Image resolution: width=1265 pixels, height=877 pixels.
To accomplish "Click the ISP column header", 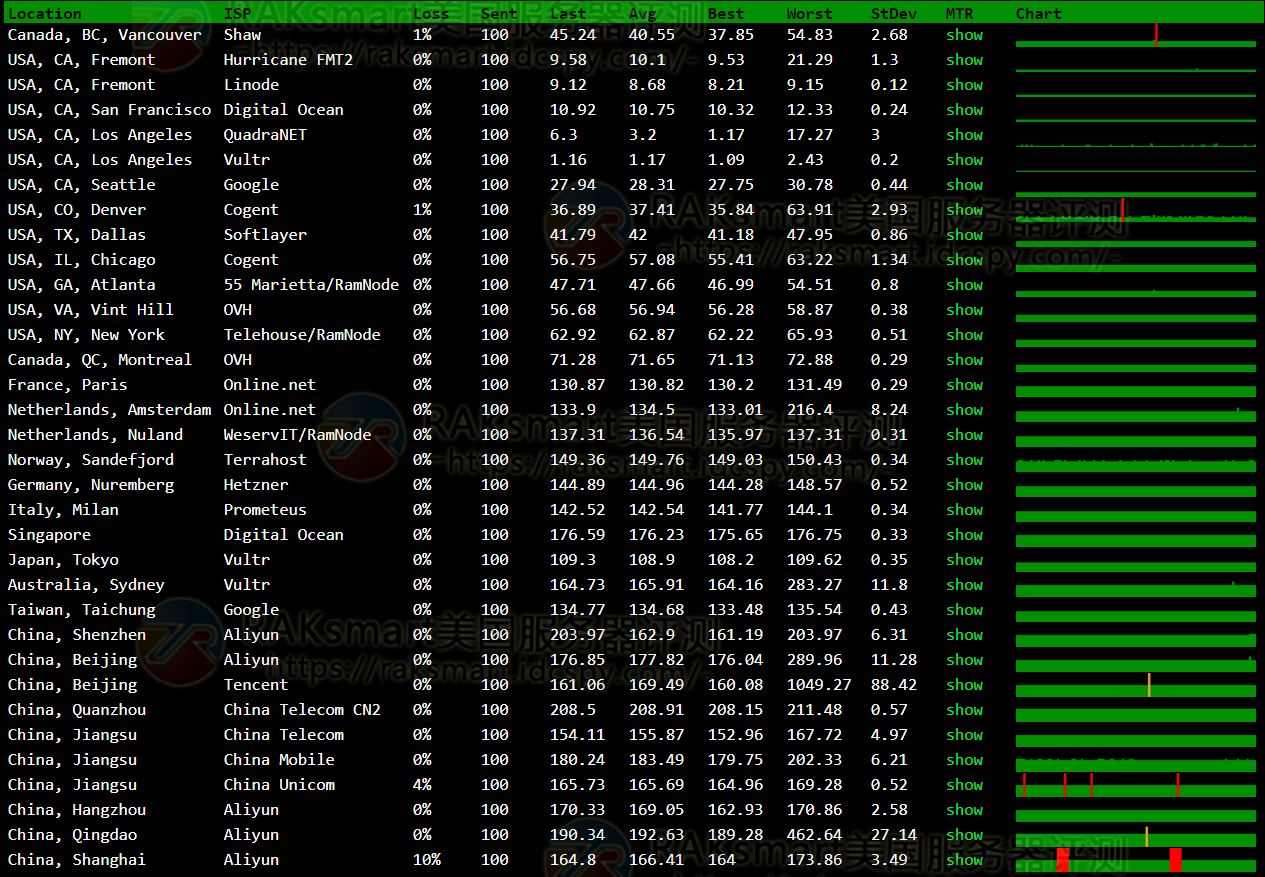I will point(237,13).
